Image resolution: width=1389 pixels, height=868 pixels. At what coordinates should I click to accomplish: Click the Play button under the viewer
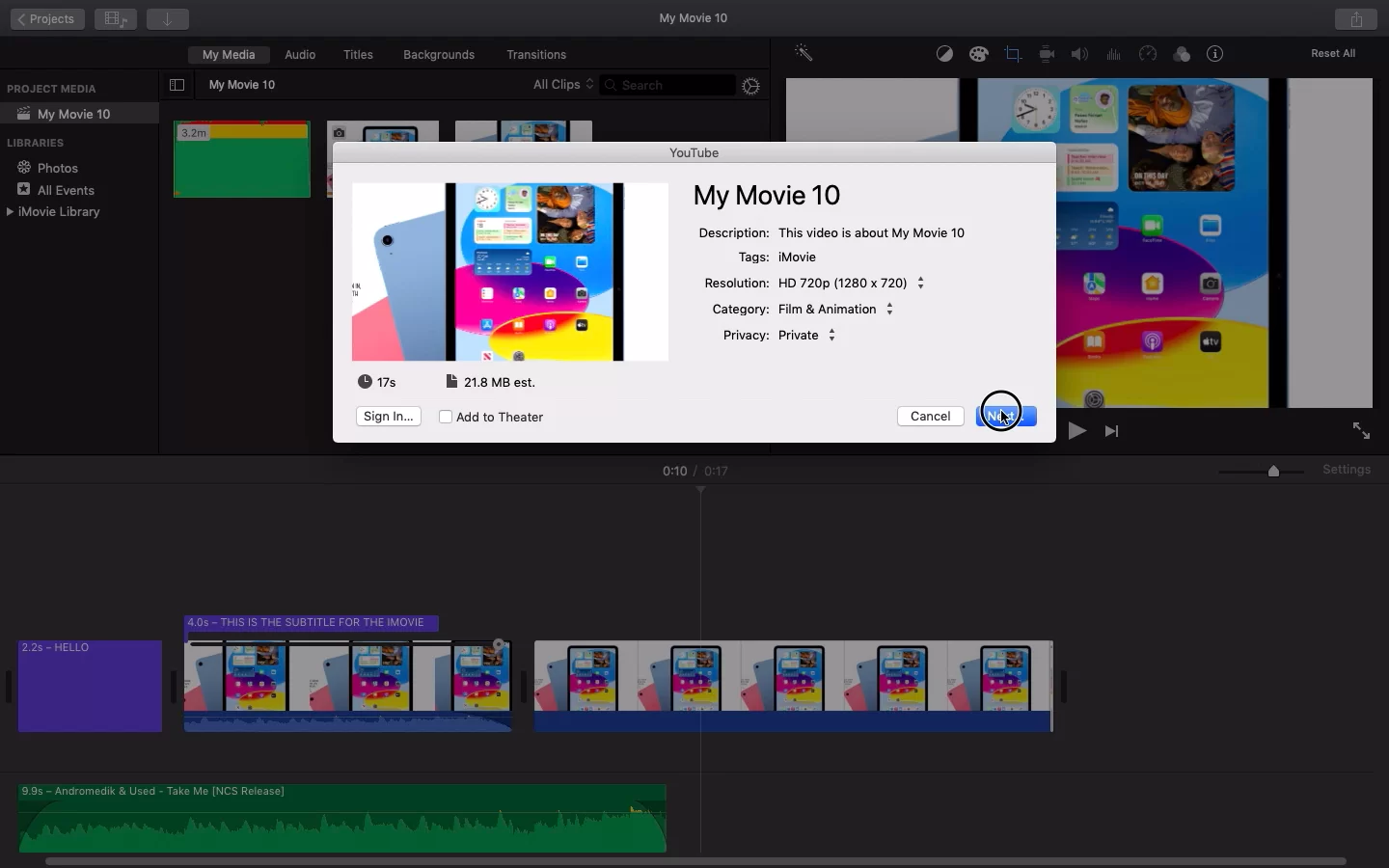click(1077, 431)
